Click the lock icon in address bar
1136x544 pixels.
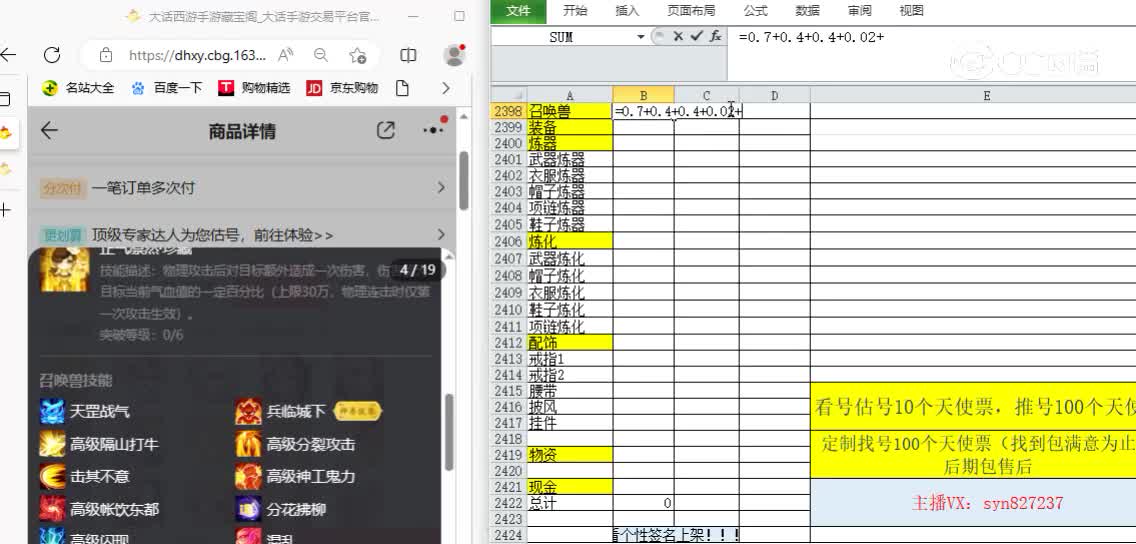click(x=106, y=55)
